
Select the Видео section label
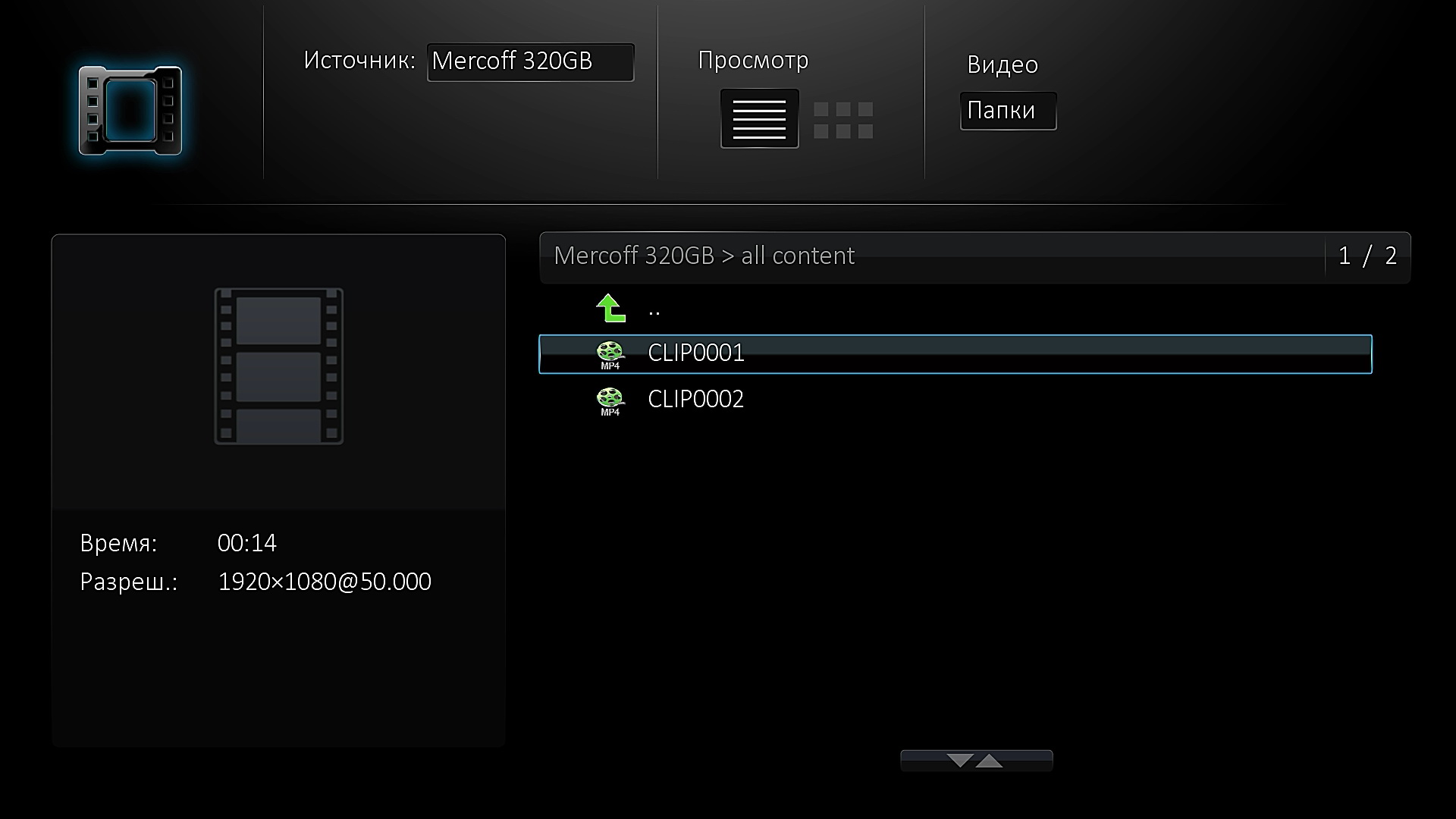[1003, 64]
